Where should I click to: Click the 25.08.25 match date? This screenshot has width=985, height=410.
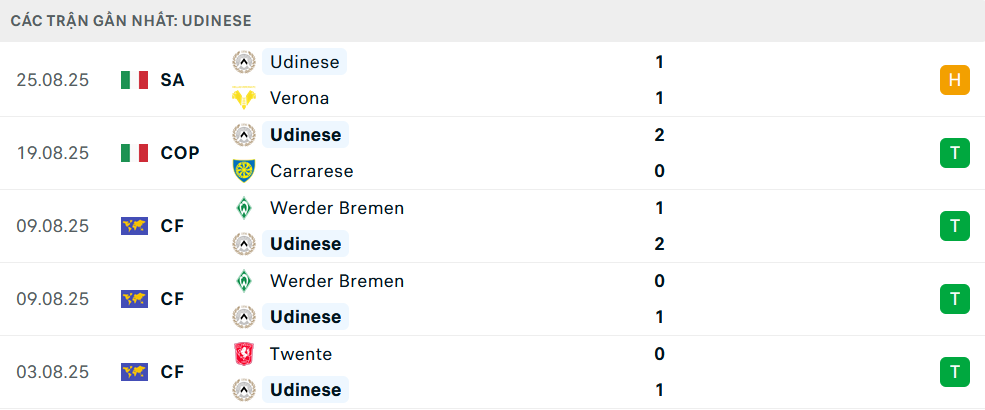tap(53, 80)
